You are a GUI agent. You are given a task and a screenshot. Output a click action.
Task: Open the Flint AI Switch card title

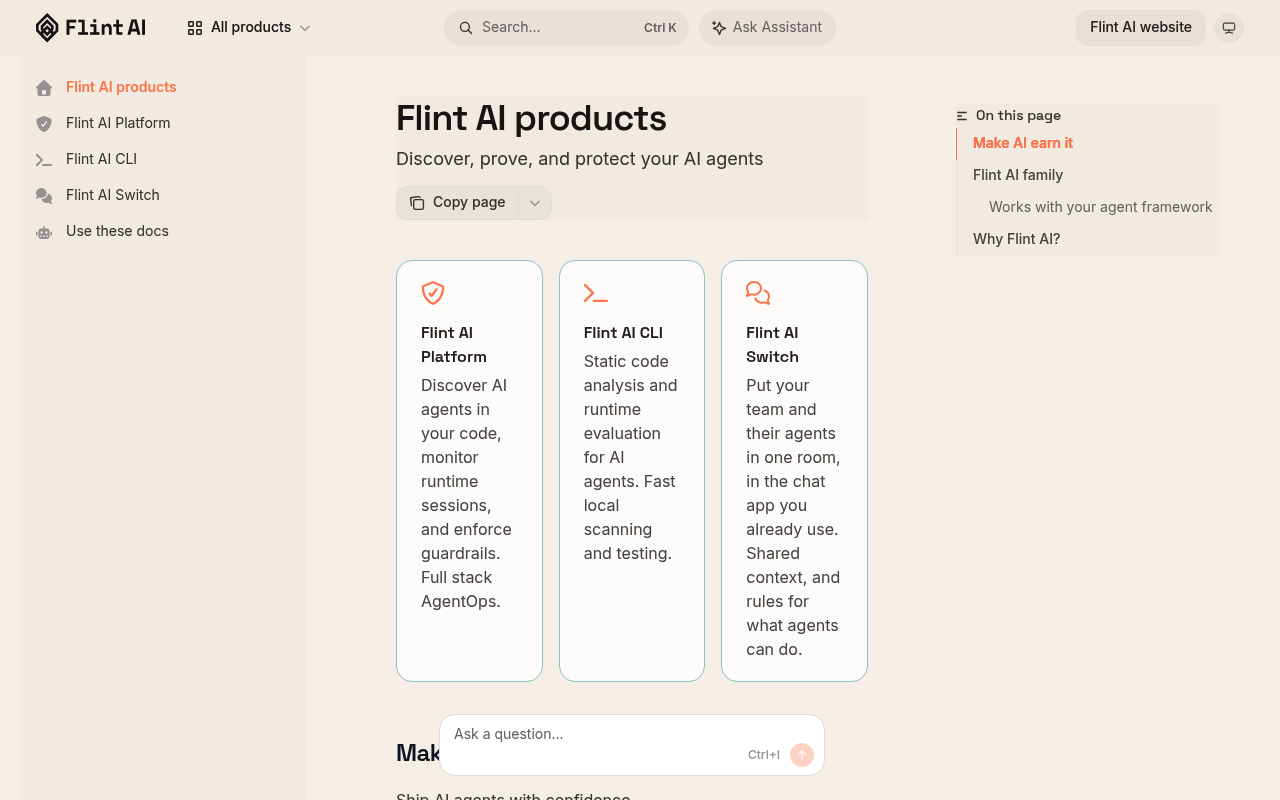coord(772,345)
